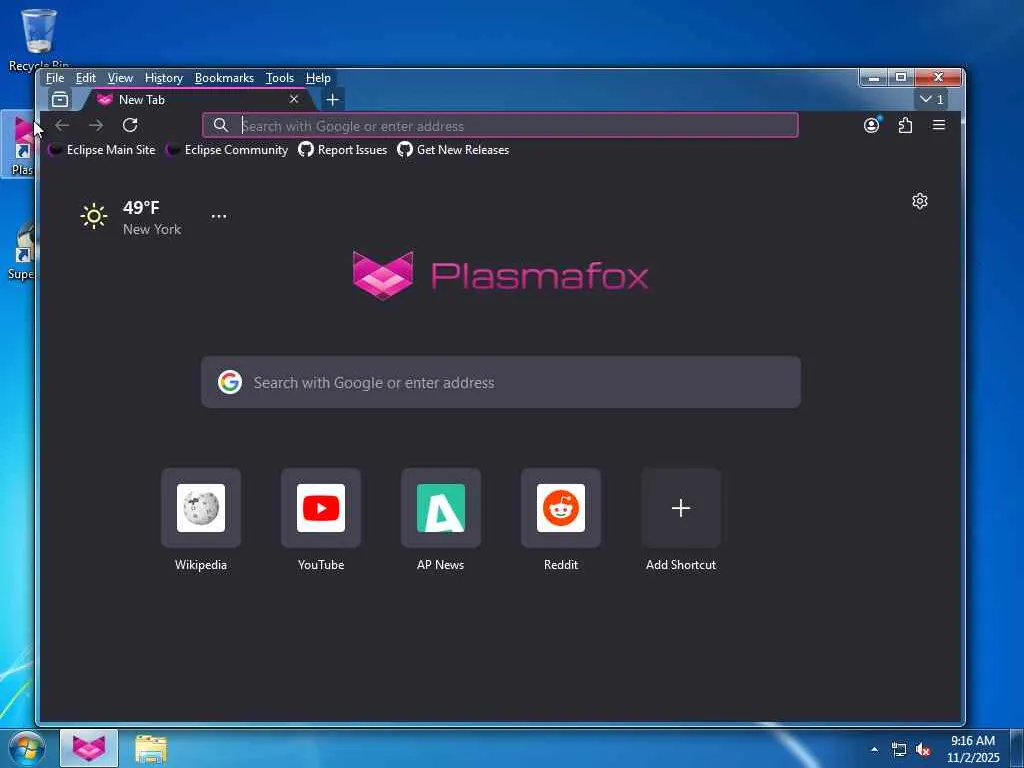Expand the list all tabs dropdown

[x=931, y=99]
